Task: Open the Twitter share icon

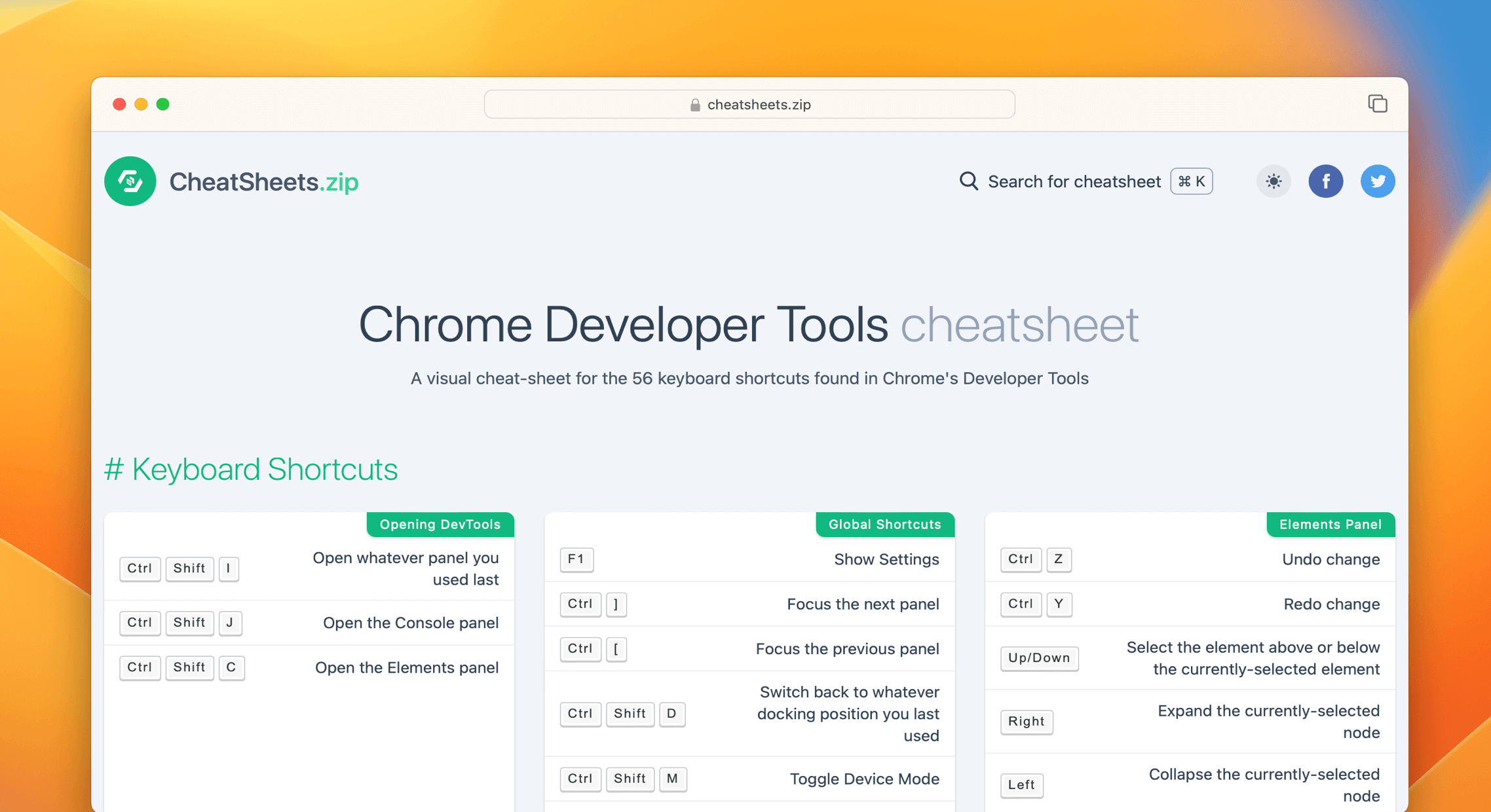Action: pyautogui.click(x=1377, y=181)
